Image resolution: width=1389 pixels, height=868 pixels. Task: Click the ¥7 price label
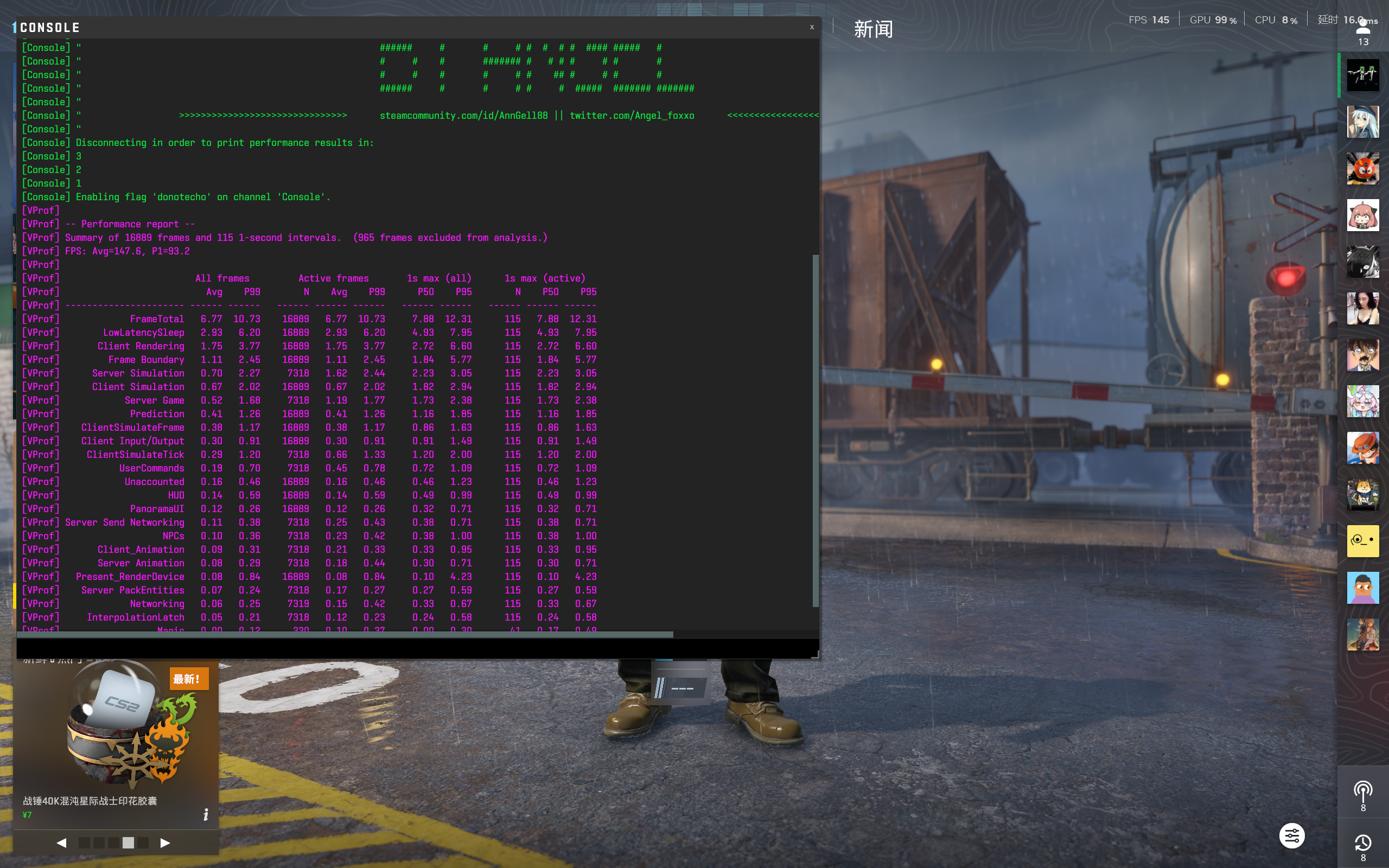(x=27, y=815)
